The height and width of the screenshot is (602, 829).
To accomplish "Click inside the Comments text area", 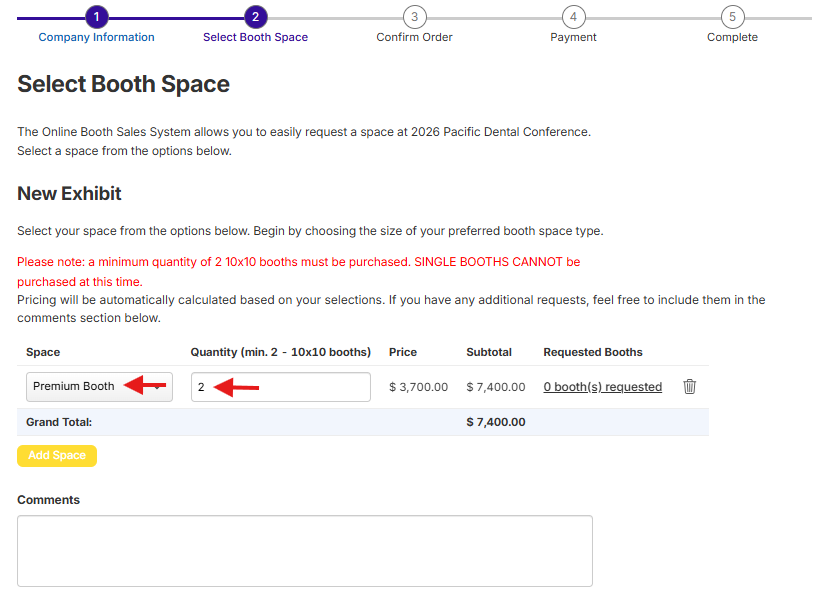I will click(x=305, y=551).
